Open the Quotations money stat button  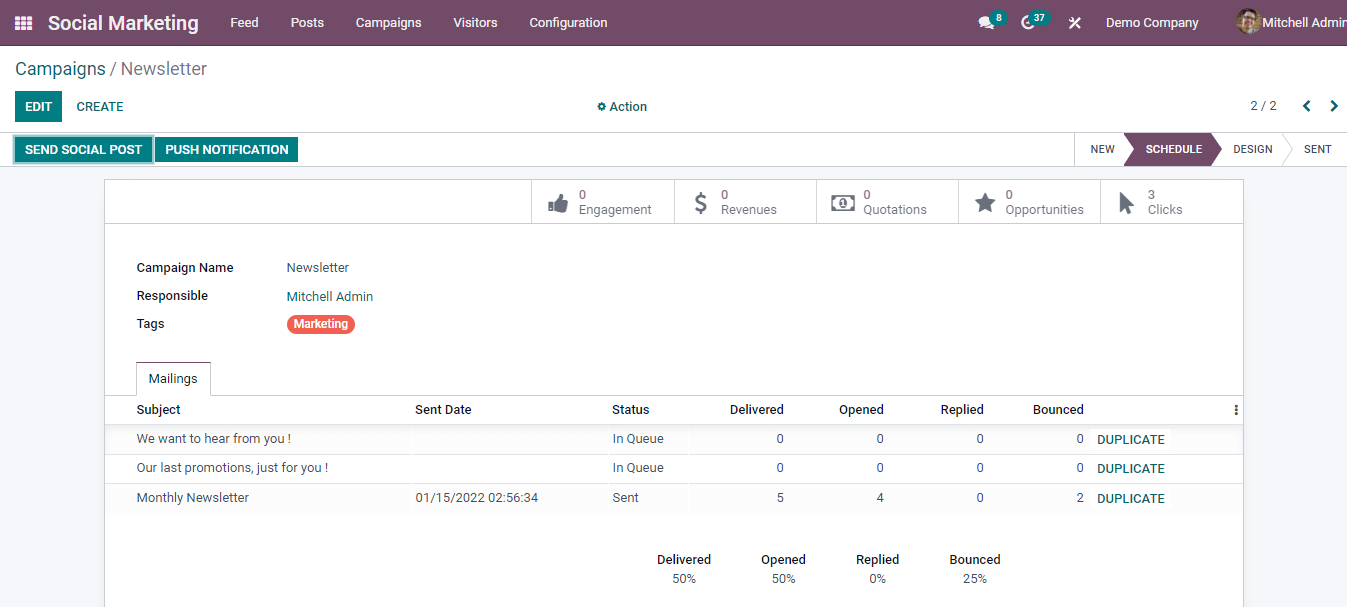point(887,202)
